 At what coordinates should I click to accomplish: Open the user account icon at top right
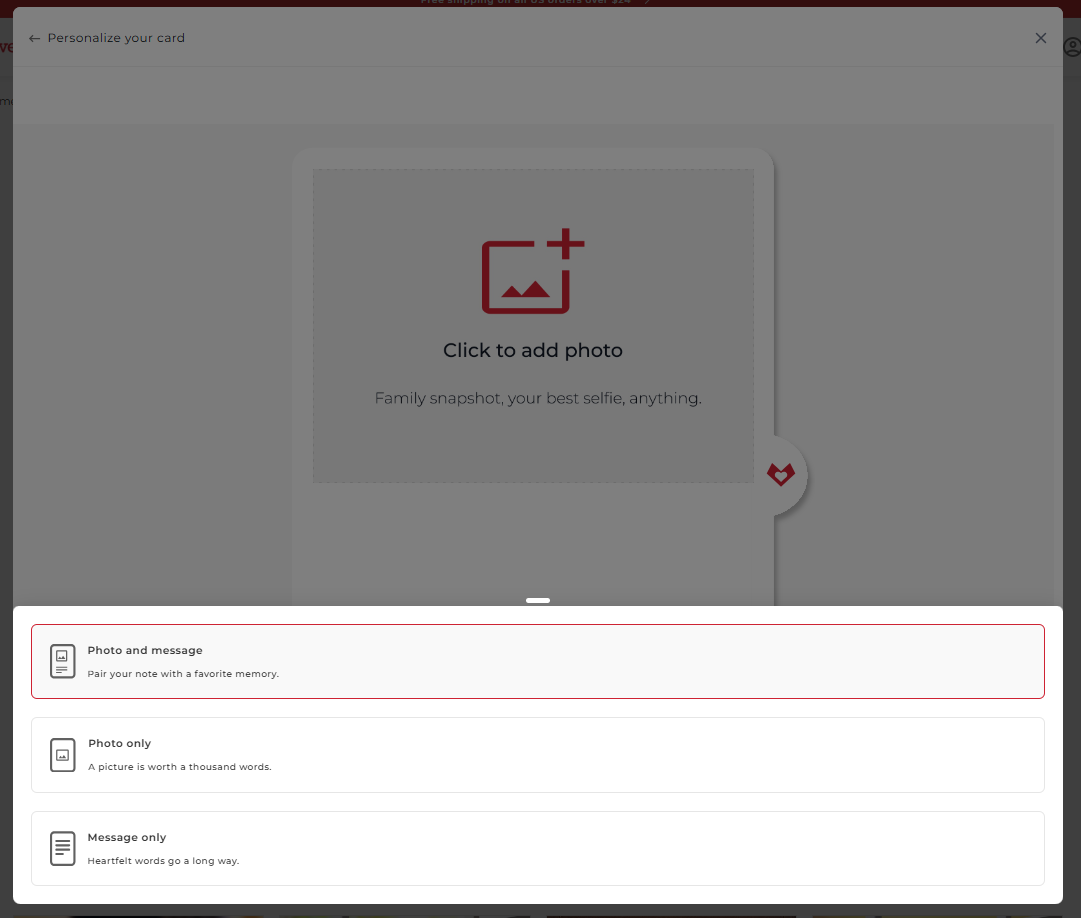[1072, 47]
